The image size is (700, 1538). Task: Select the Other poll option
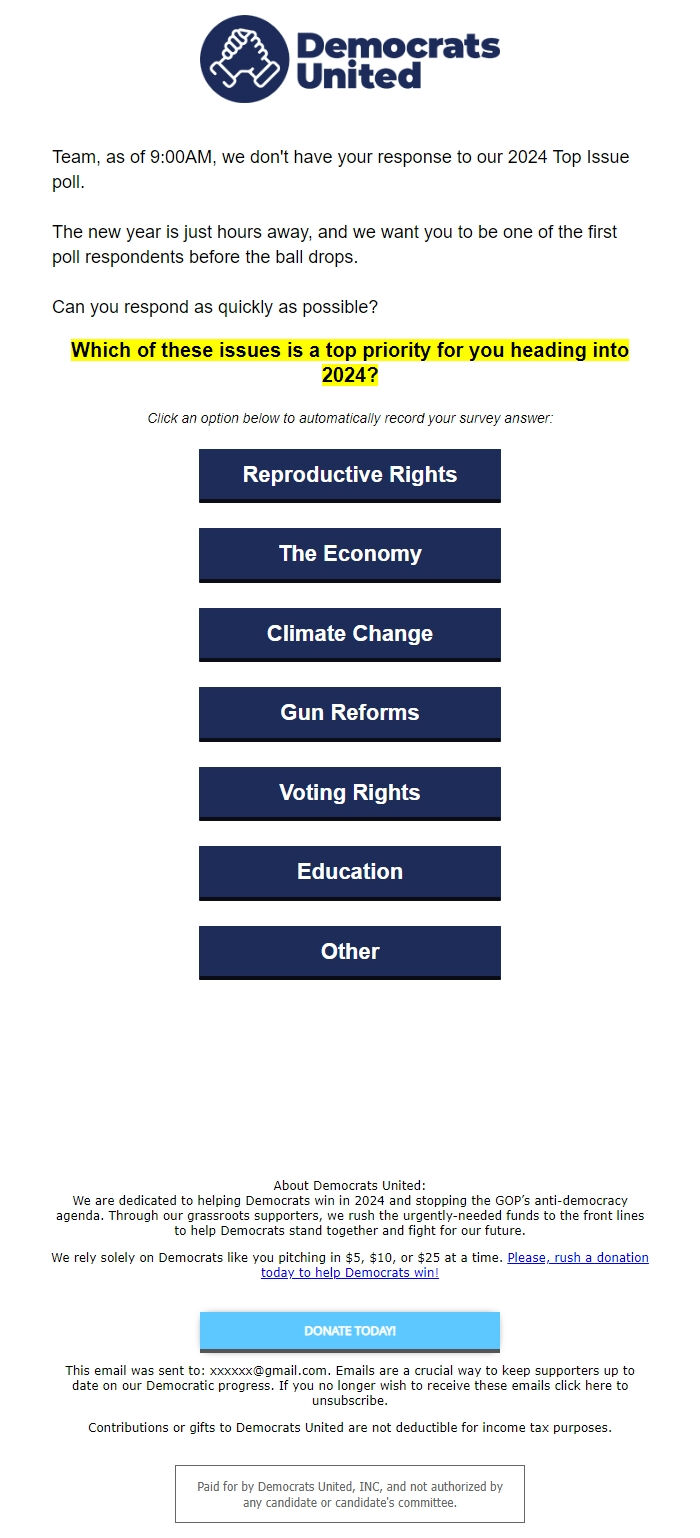click(350, 952)
